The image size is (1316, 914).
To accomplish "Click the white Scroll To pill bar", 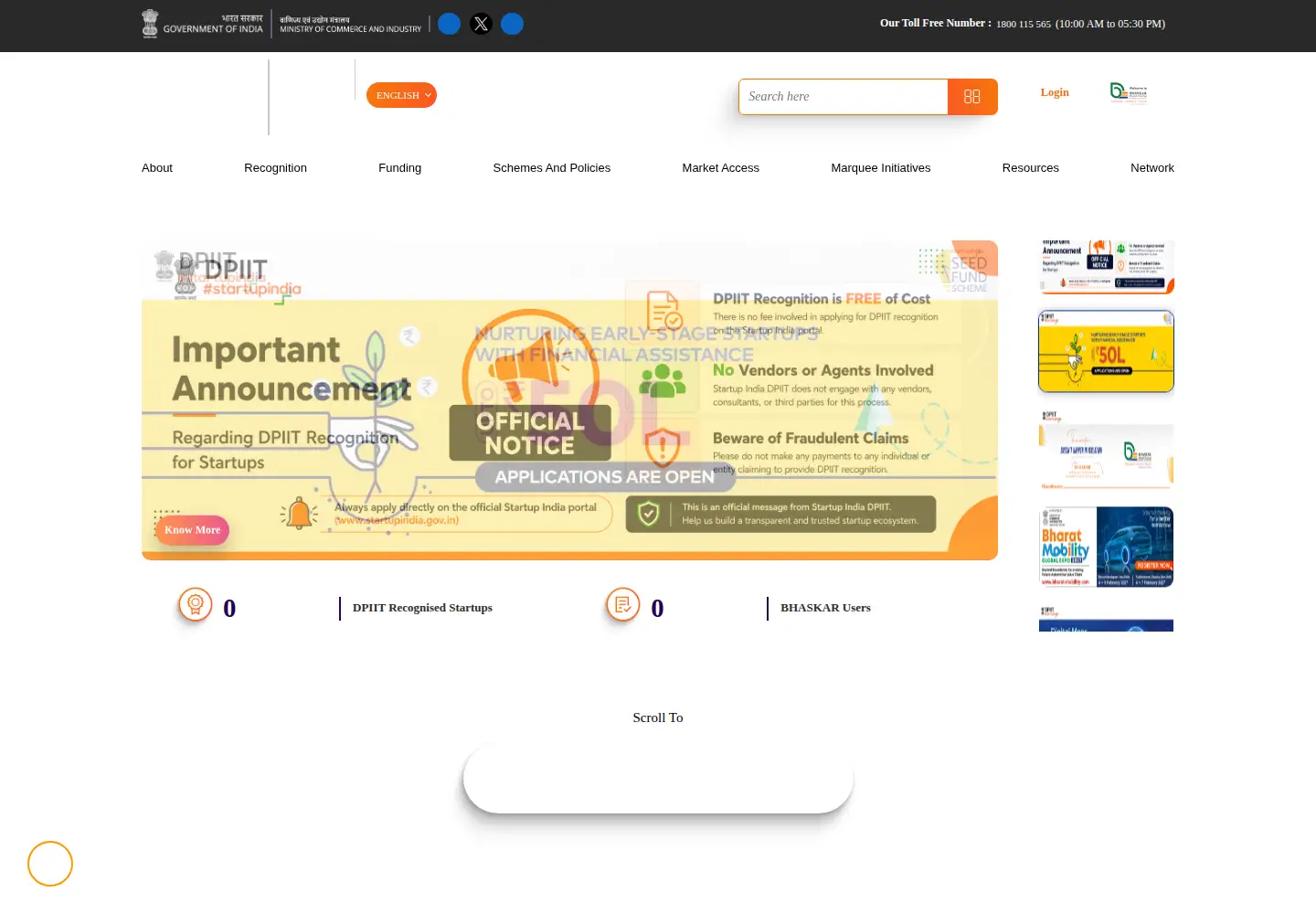I will click(658, 779).
